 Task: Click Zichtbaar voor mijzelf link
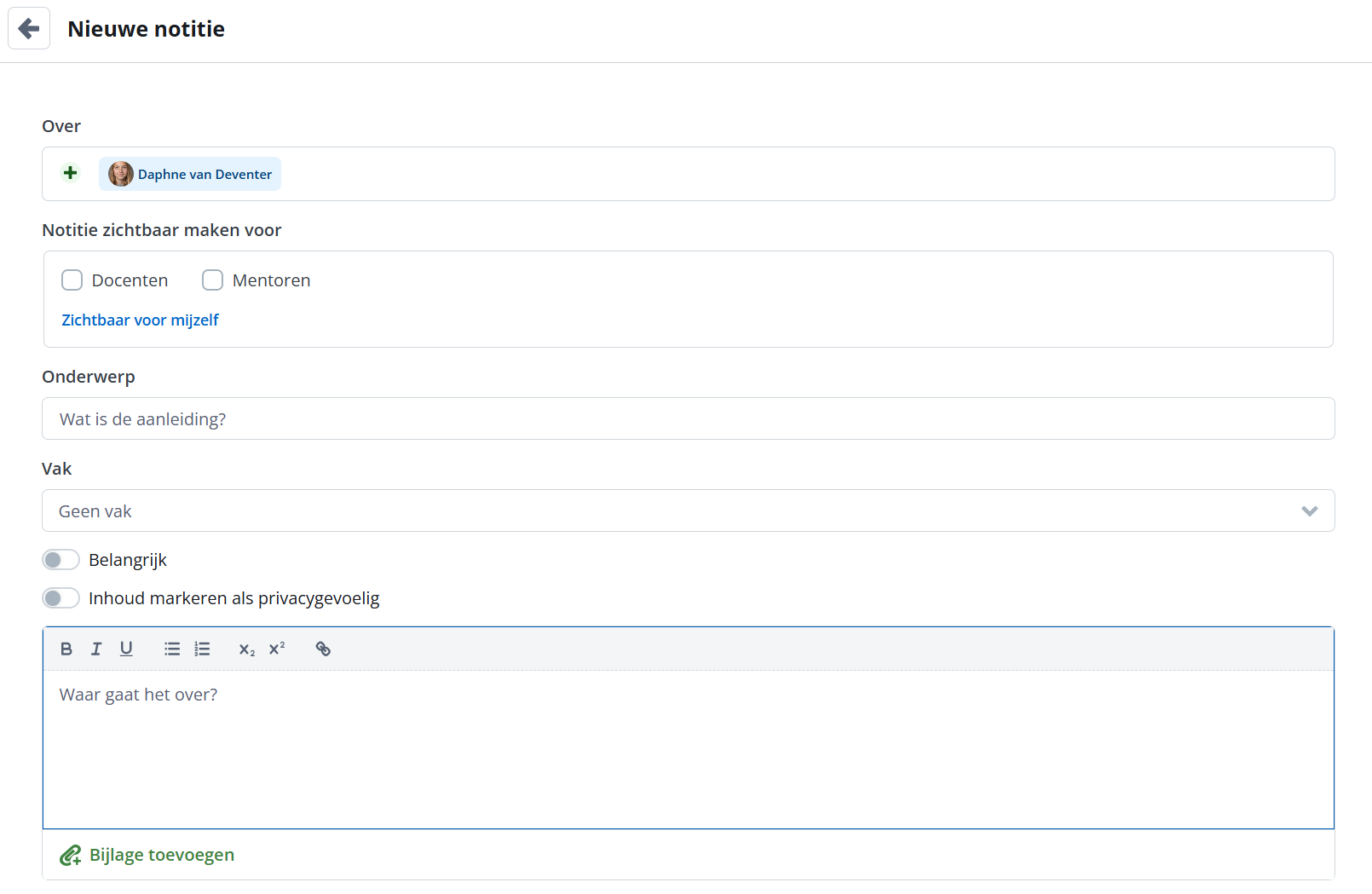click(140, 320)
